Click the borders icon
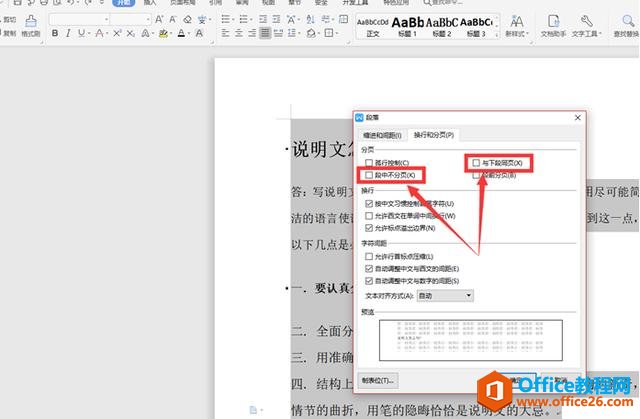The width and height of the screenshot is (640, 419). [329, 33]
